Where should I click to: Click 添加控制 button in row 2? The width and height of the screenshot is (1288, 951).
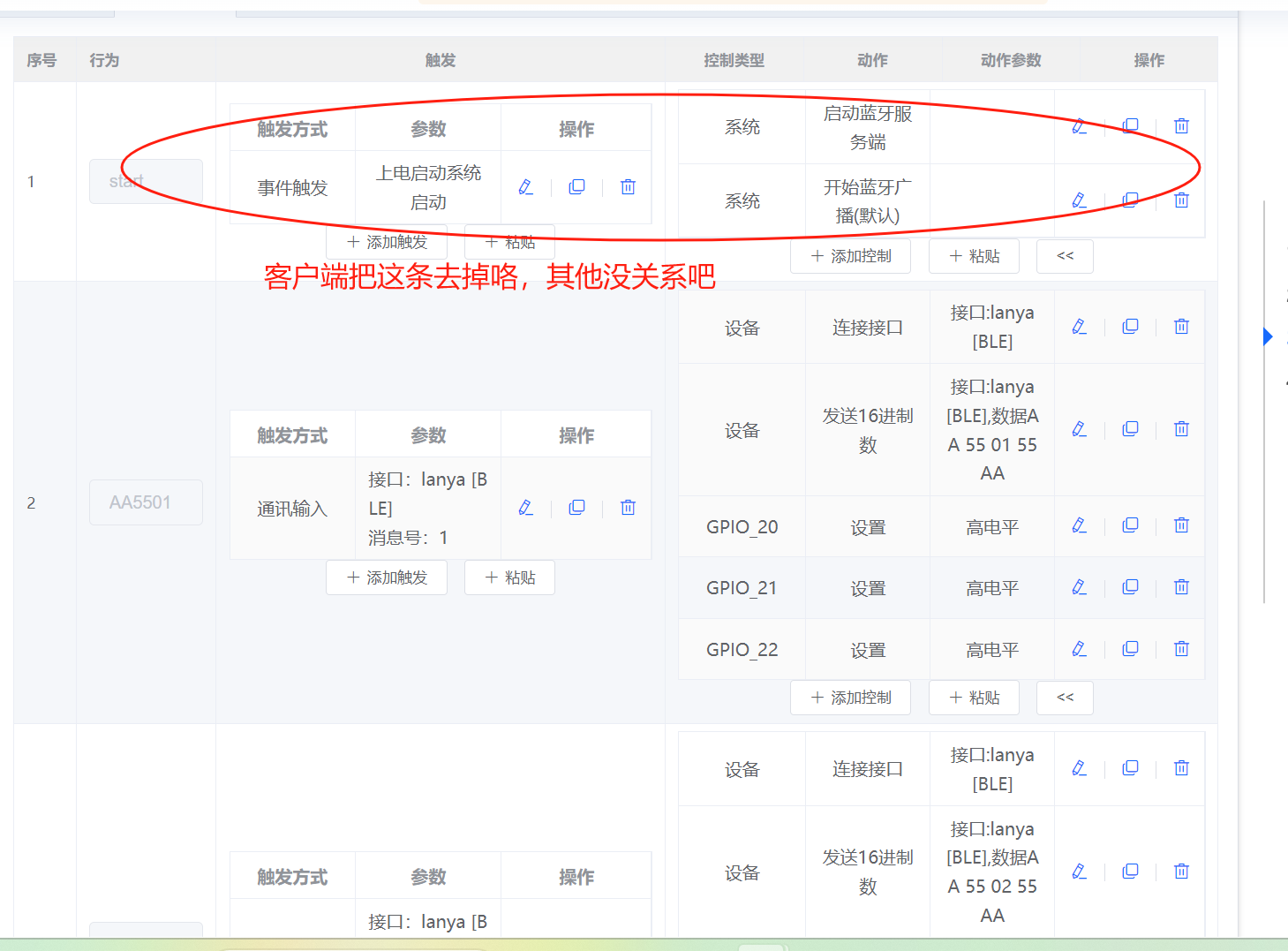pyautogui.click(x=849, y=697)
